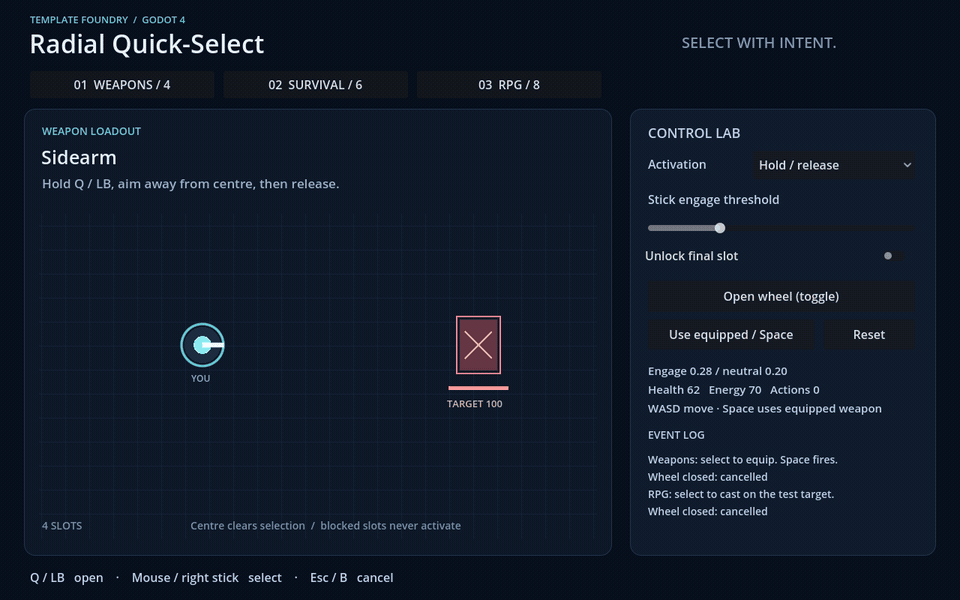Image resolution: width=960 pixels, height=600 pixels.
Task: Open the Activation Hold / release dropdown
Action: pos(834,165)
